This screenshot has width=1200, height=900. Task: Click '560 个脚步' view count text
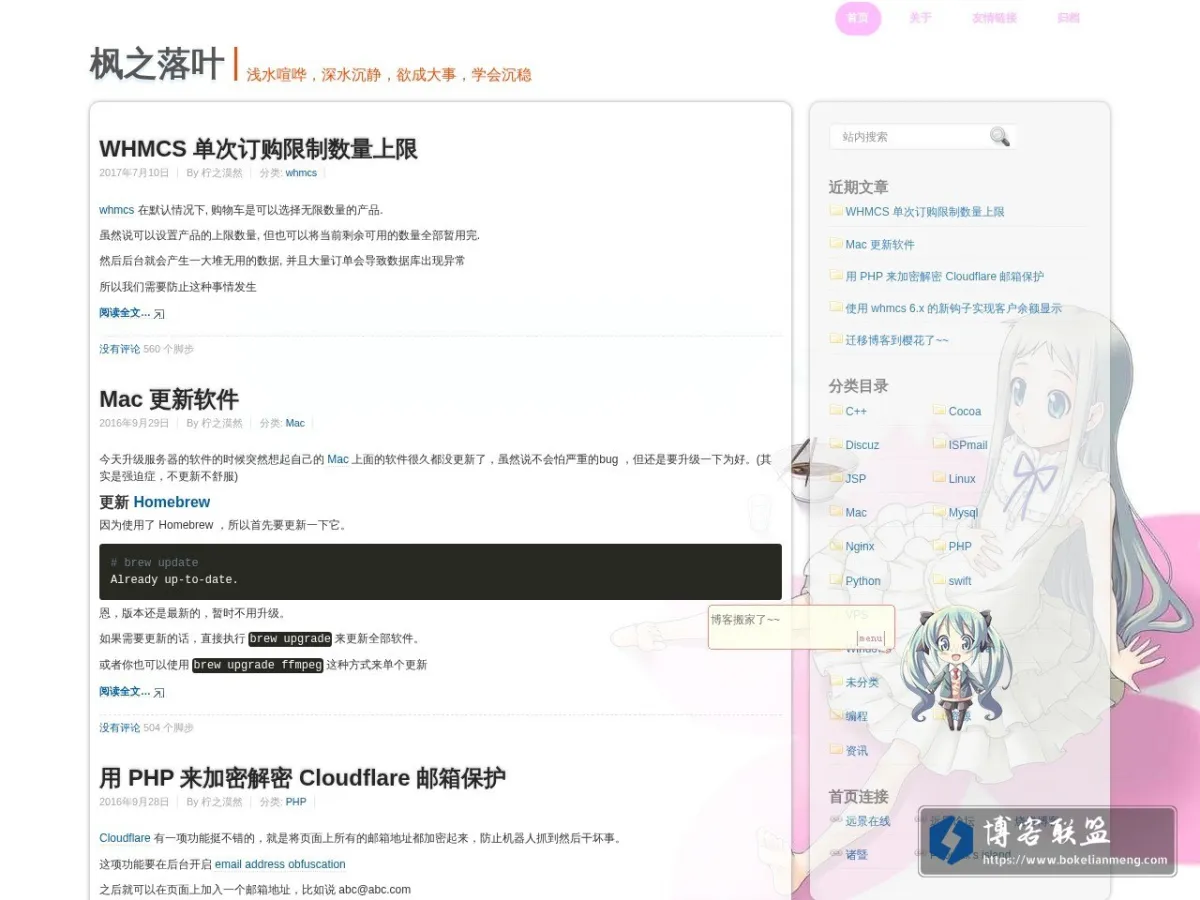[169, 349]
